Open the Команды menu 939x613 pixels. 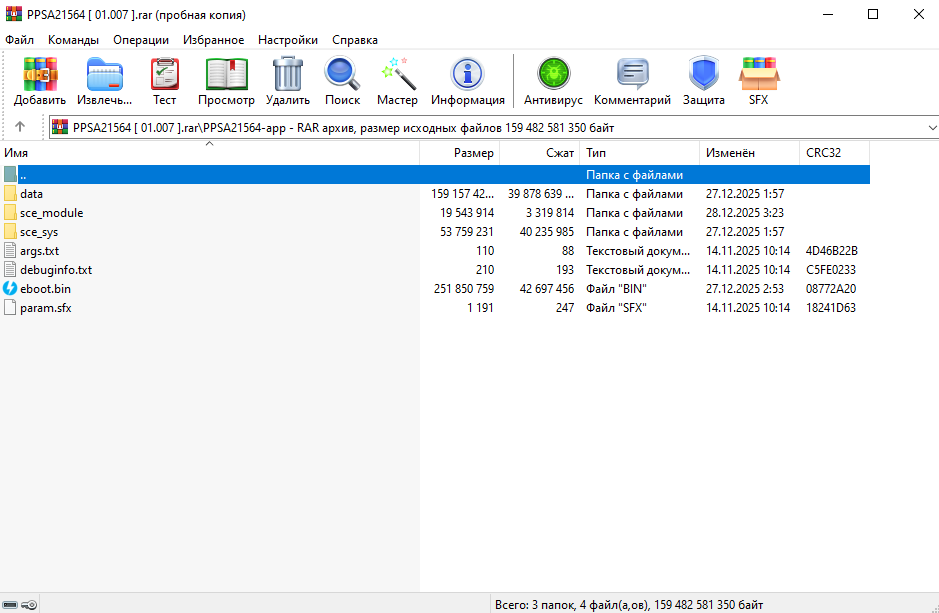73,40
